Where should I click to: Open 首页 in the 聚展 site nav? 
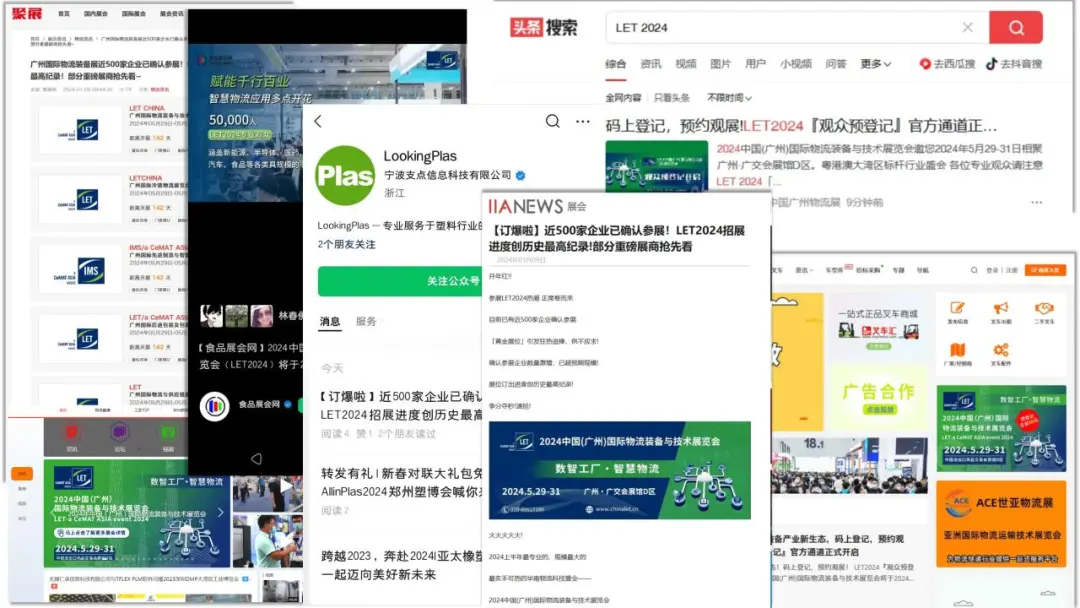pos(64,14)
